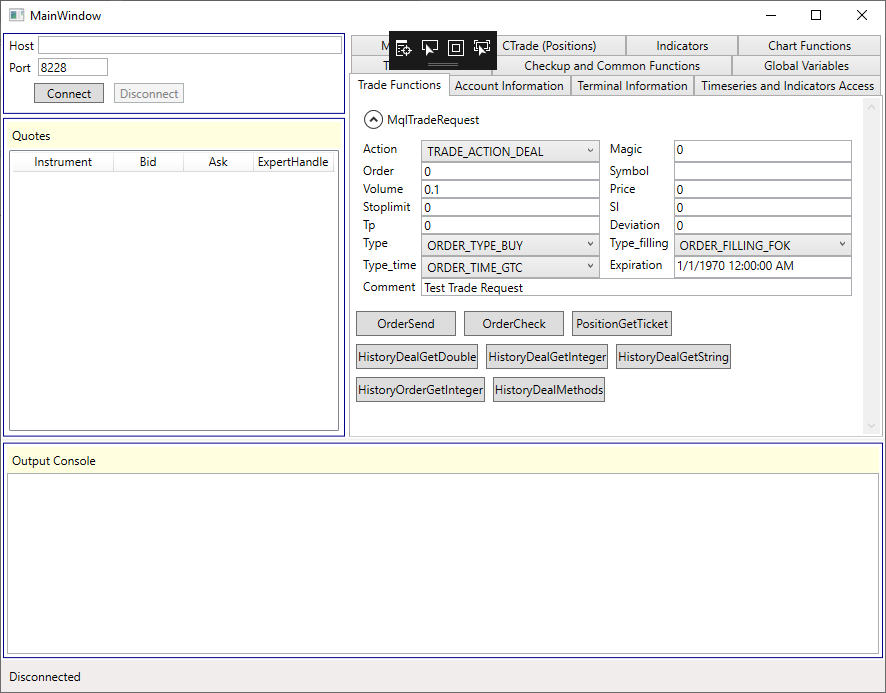Click the OrderSend button
The height and width of the screenshot is (693, 886).
coord(406,324)
